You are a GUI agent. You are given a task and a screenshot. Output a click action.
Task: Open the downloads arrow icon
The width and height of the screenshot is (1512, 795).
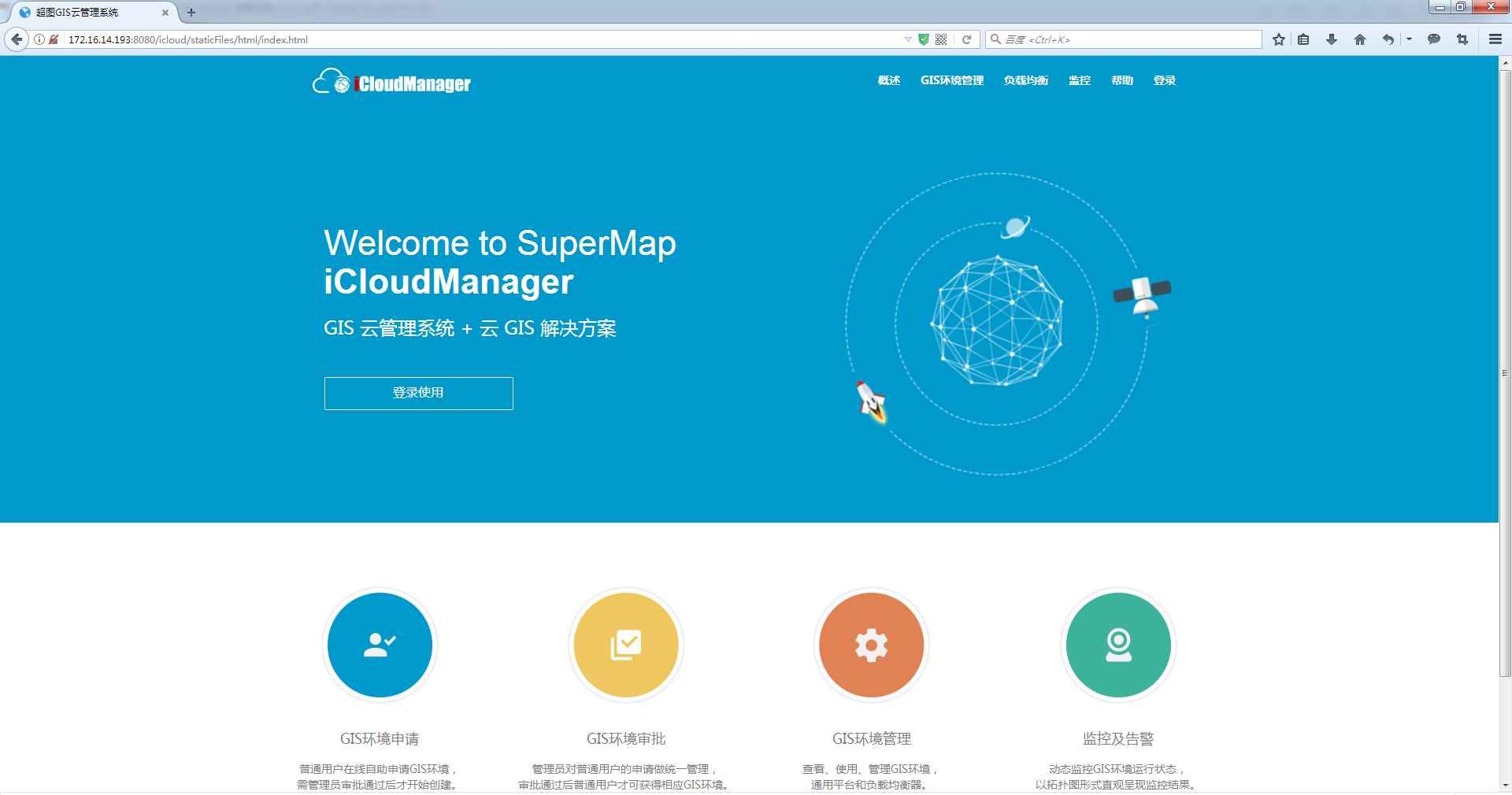(x=1332, y=39)
